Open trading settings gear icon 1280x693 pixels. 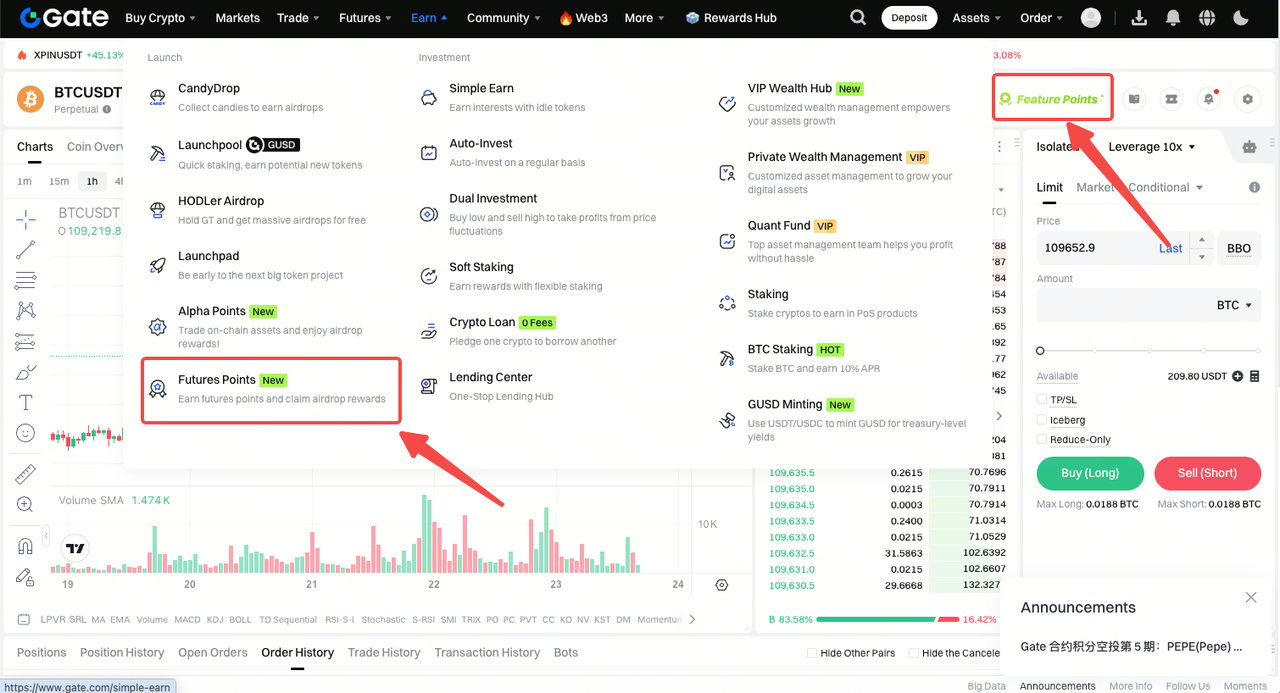pyautogui.click(x=1247, y=99)
